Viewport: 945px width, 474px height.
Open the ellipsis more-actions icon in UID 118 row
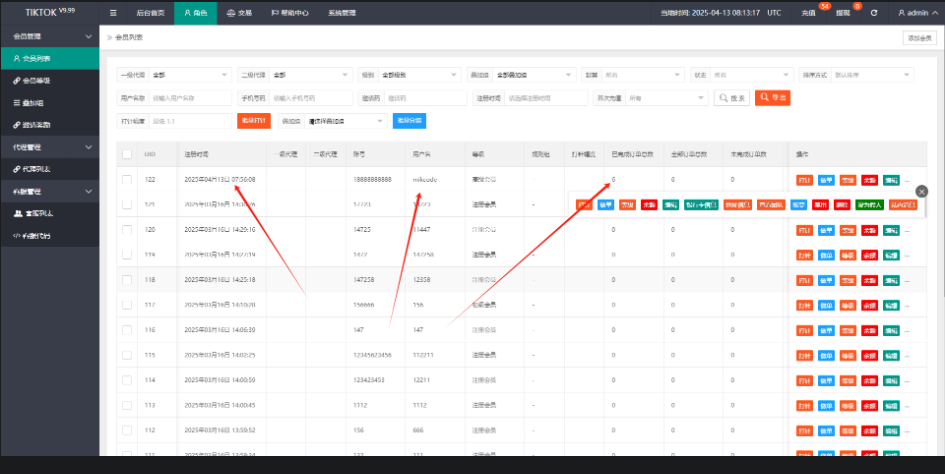[x=907, y=281]
